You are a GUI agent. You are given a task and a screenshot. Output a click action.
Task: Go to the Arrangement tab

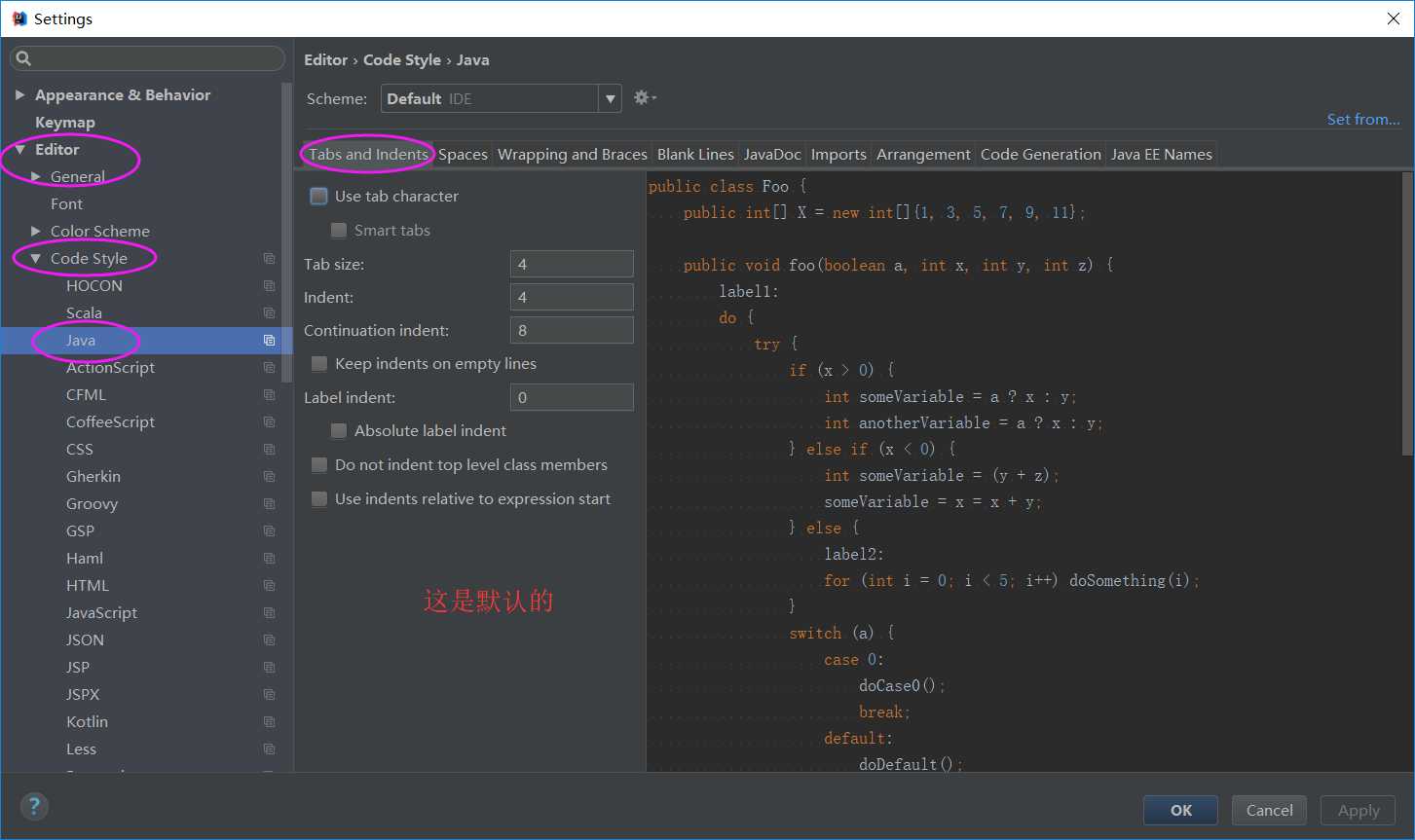tap(923, 154)
